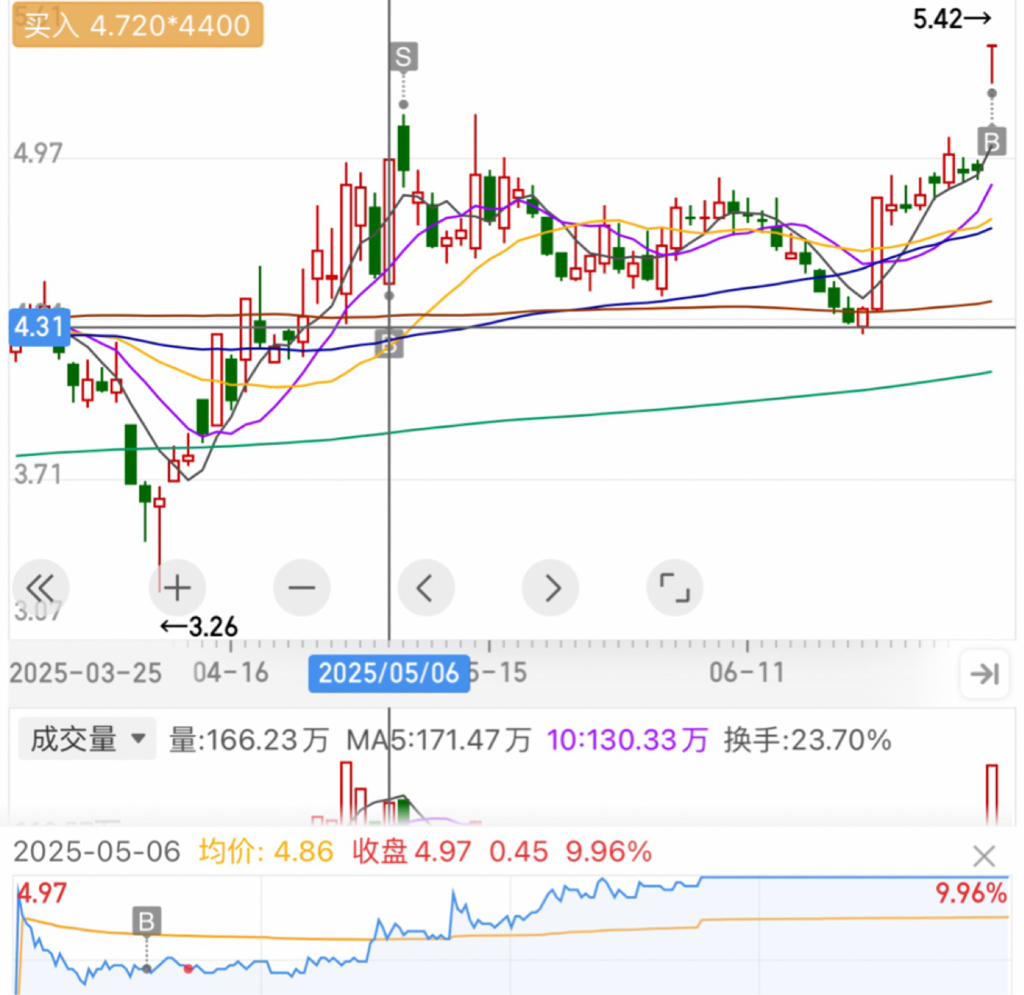This screenshot has width=1024, height=995.
Task: Tap the 收盘 4.97 closing price
Action: click(411, 852)
